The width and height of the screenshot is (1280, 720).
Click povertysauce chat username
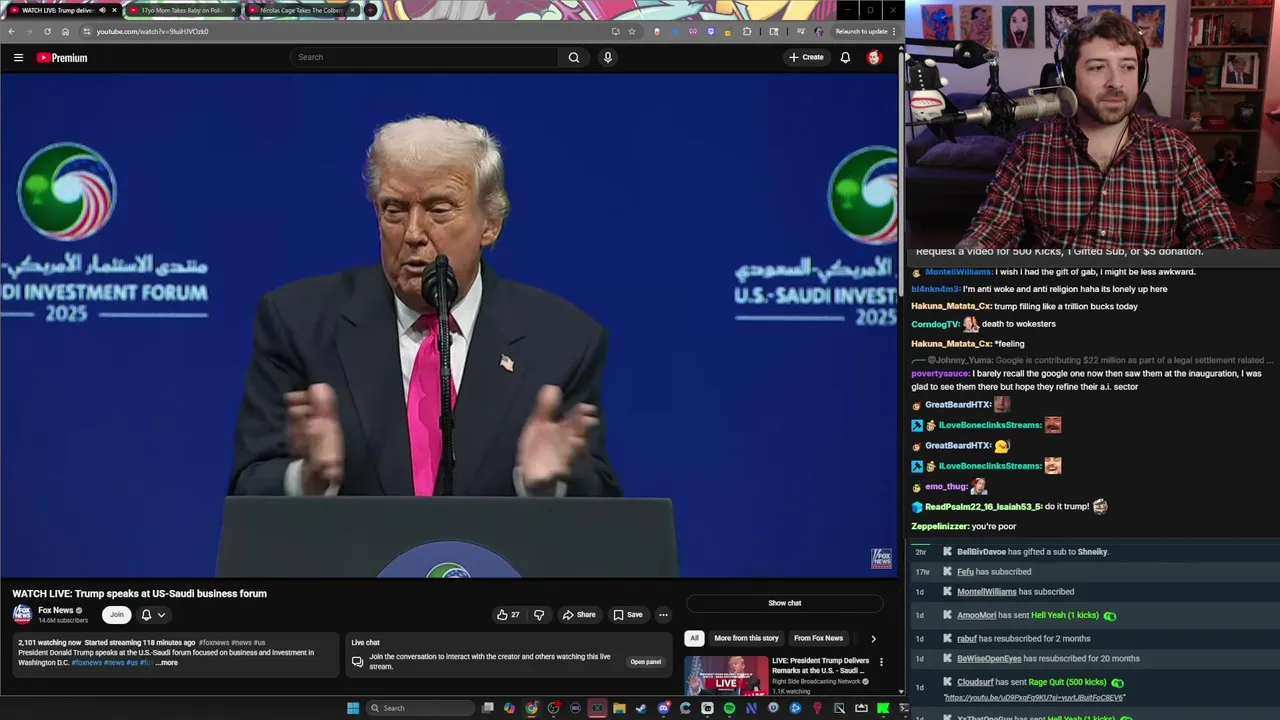coord(940,374)
